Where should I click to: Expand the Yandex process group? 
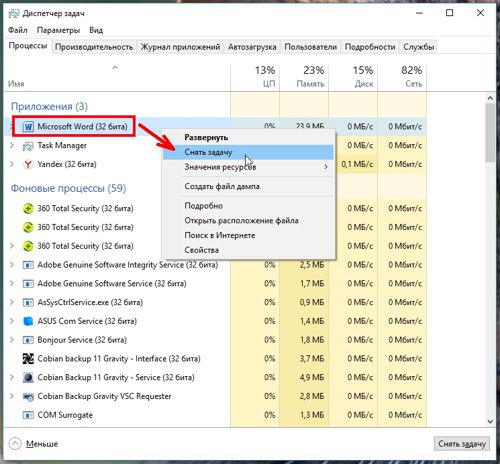pos(12,164)
